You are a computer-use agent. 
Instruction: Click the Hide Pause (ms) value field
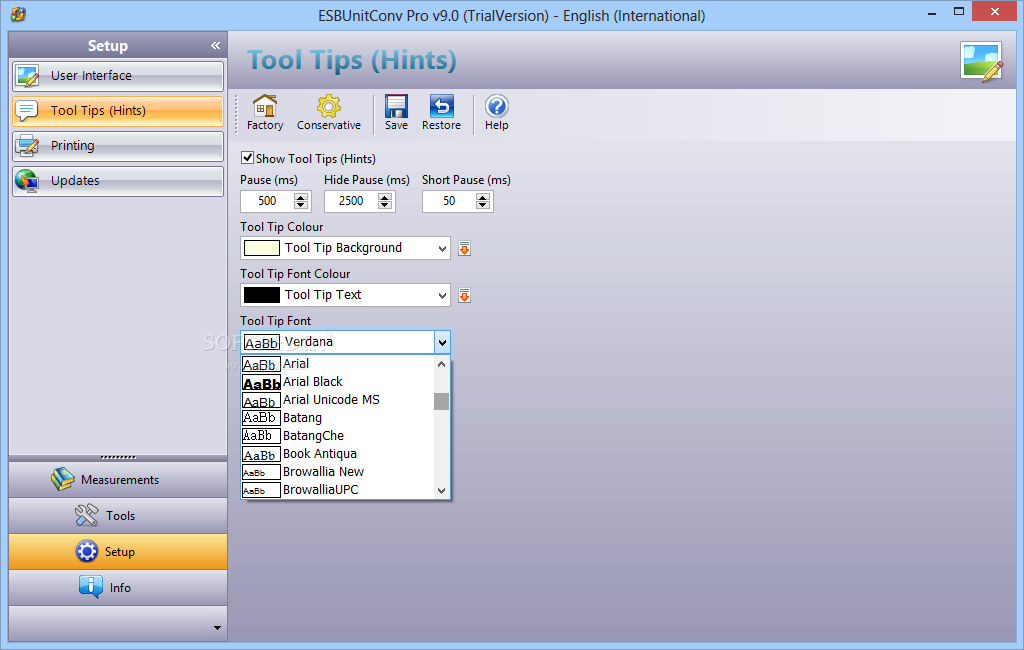coord(351,201)
